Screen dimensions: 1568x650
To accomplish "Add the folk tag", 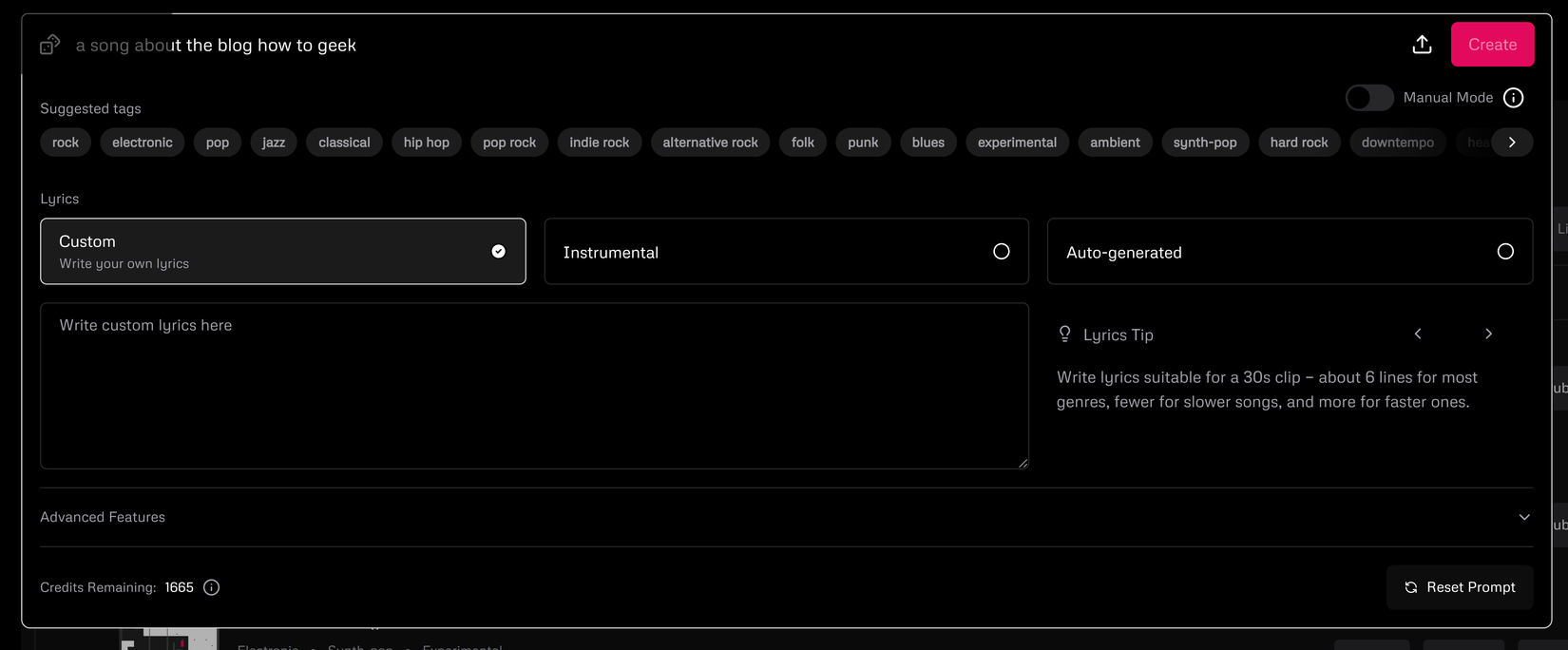I will [803, 143].
